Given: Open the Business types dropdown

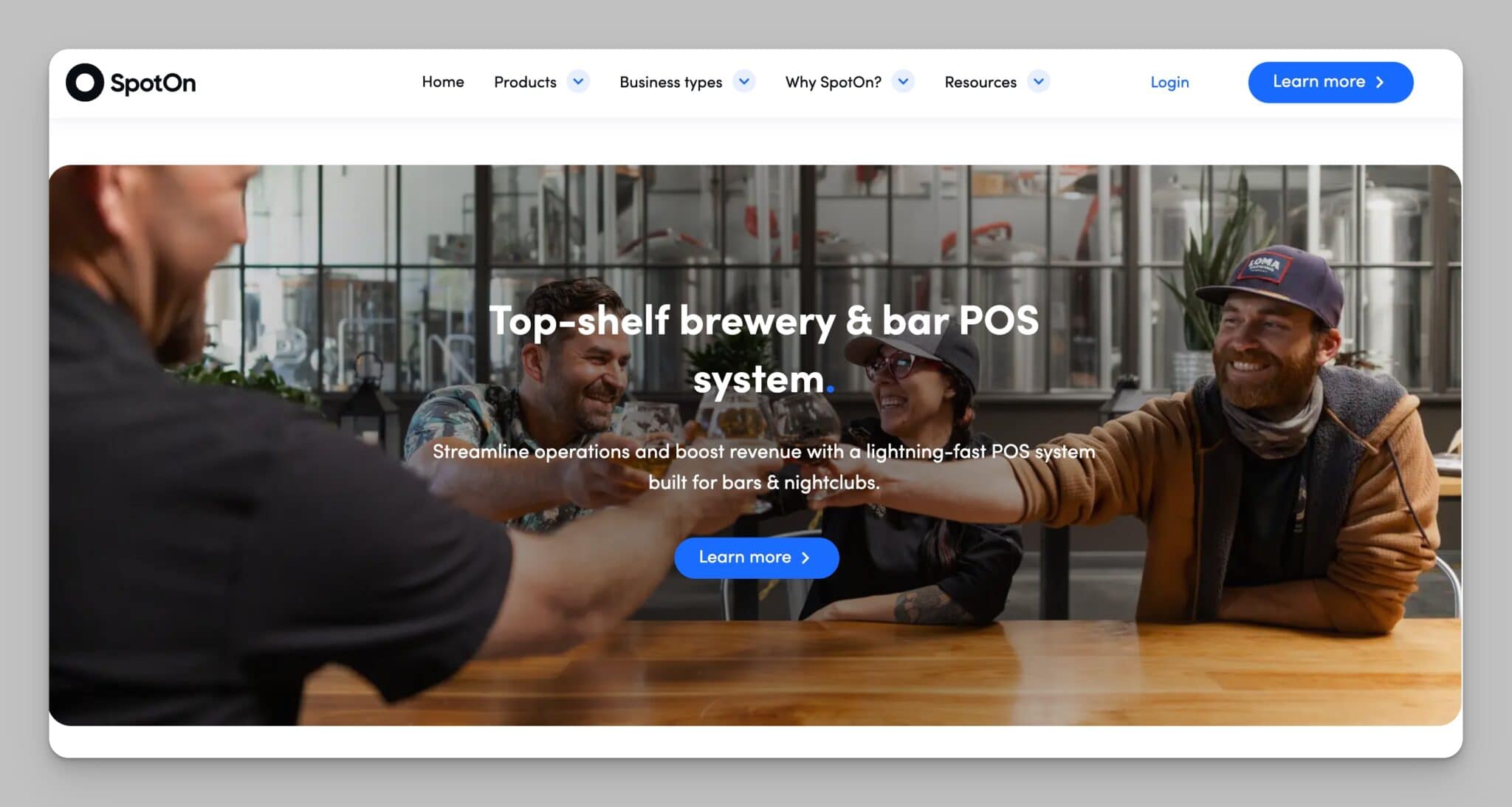Looking at the screenshot, I should (x=744, y=82).
